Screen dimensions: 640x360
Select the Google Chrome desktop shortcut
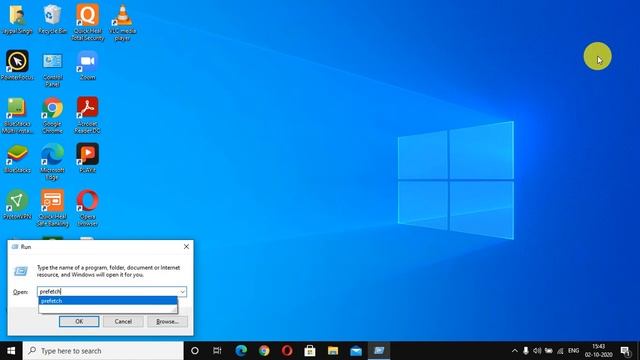tap(52, 115)
